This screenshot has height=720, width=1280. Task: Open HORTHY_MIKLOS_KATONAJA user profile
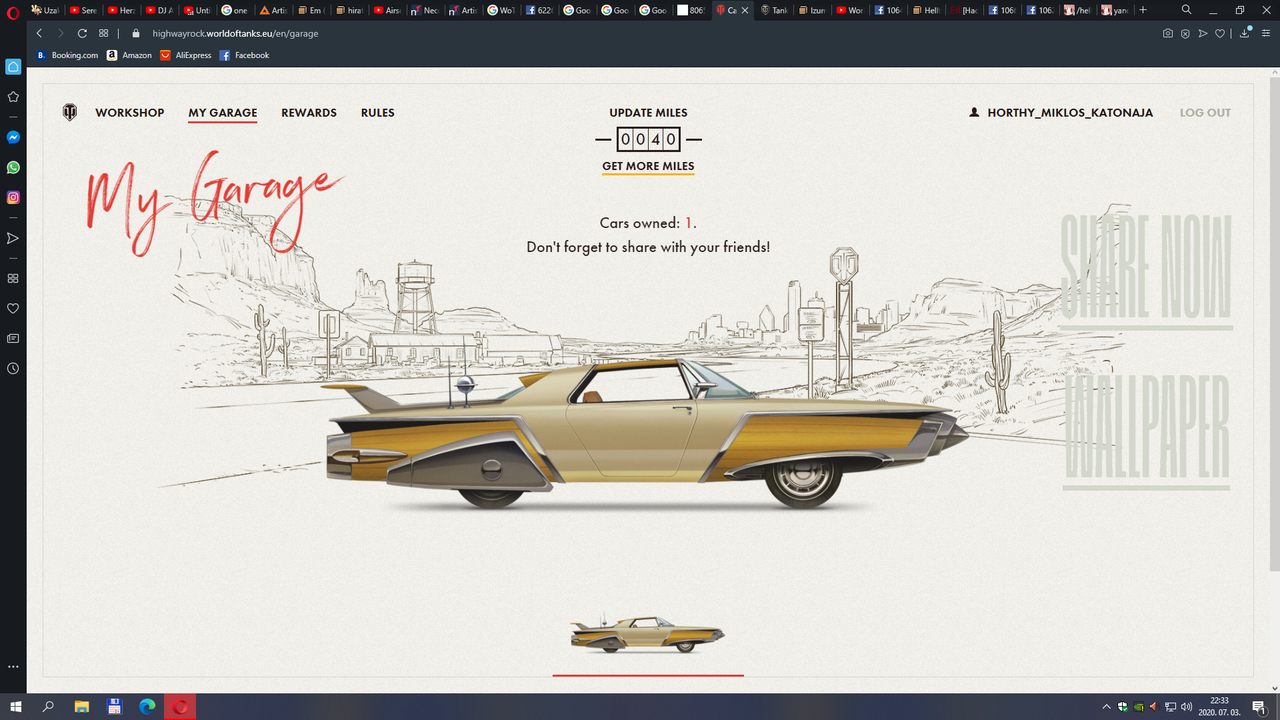1061,113
